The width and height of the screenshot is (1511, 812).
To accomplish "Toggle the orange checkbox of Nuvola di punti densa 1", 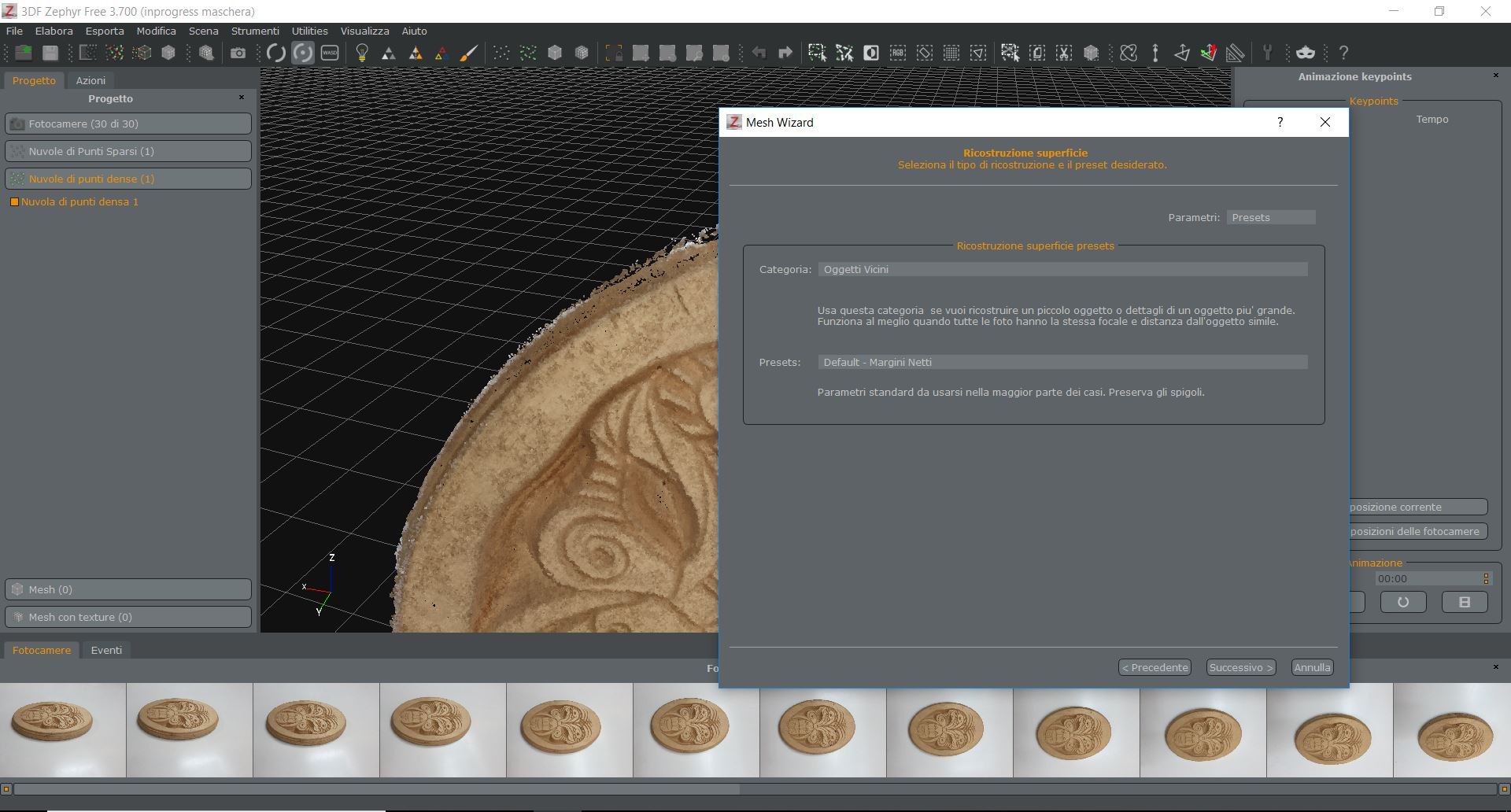I will click(13, 202).
